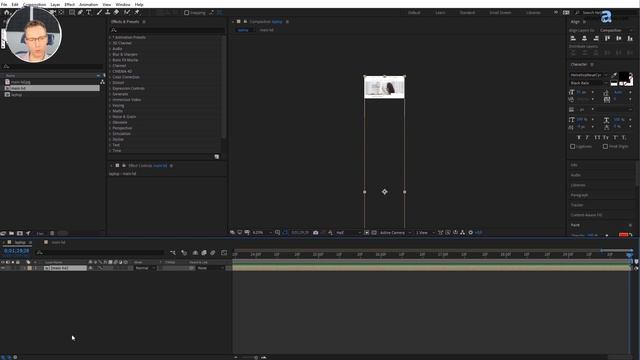
Task: Take a snapshot with the camera icon
Action: (316, 233)
